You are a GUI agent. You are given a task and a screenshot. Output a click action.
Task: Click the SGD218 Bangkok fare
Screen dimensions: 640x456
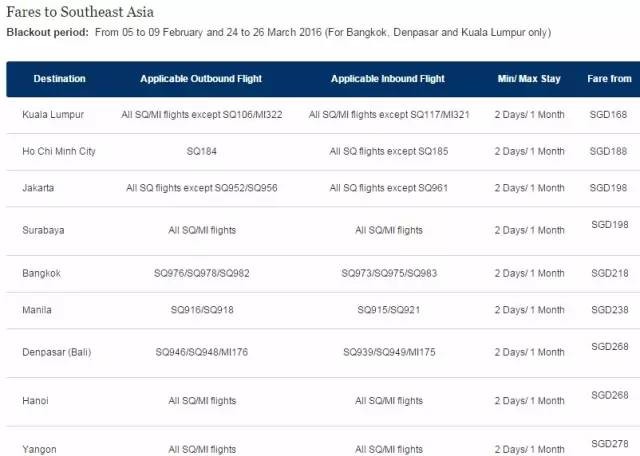click(609, 273)
